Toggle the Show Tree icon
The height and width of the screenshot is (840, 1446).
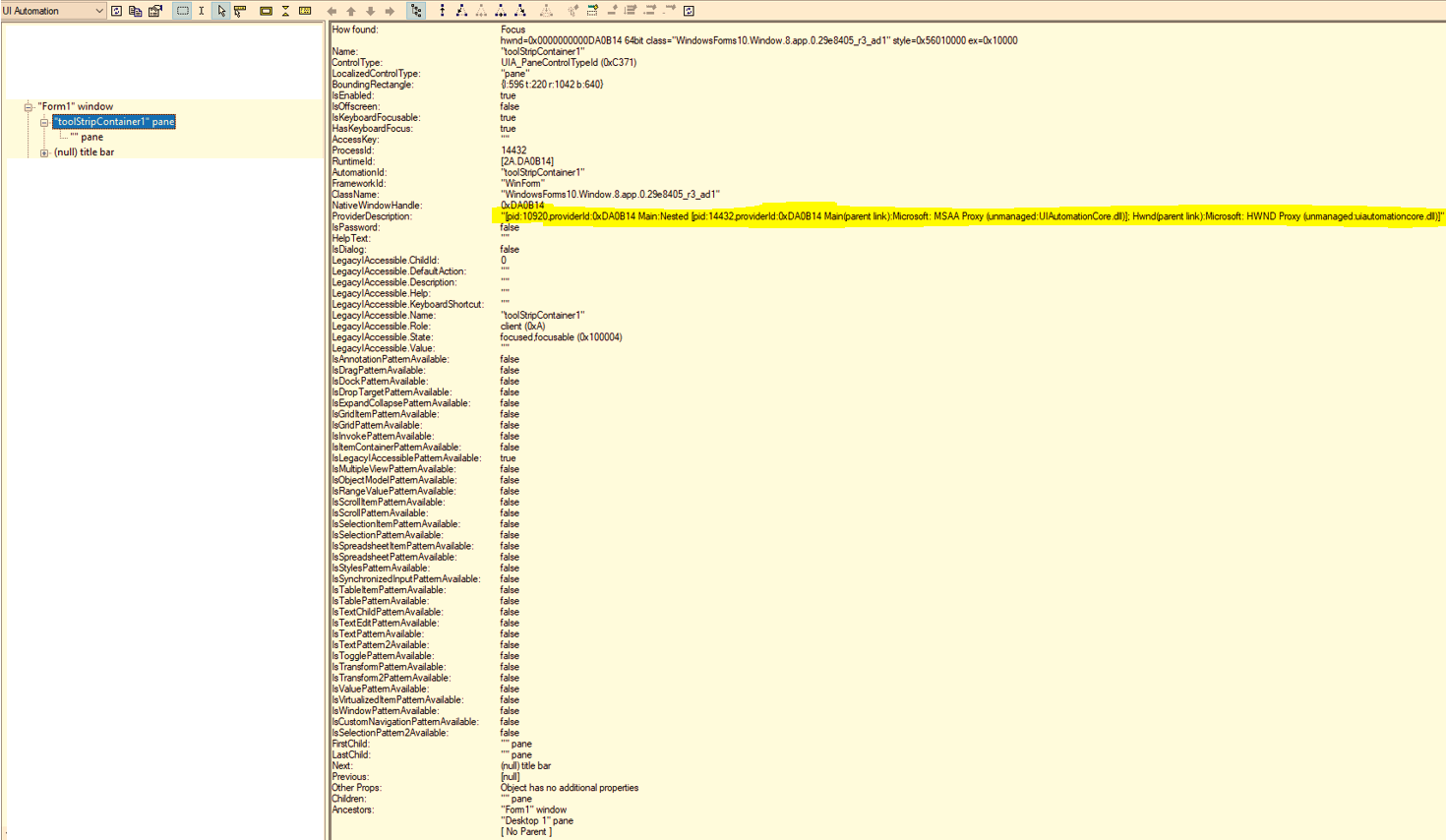[417, 11]
